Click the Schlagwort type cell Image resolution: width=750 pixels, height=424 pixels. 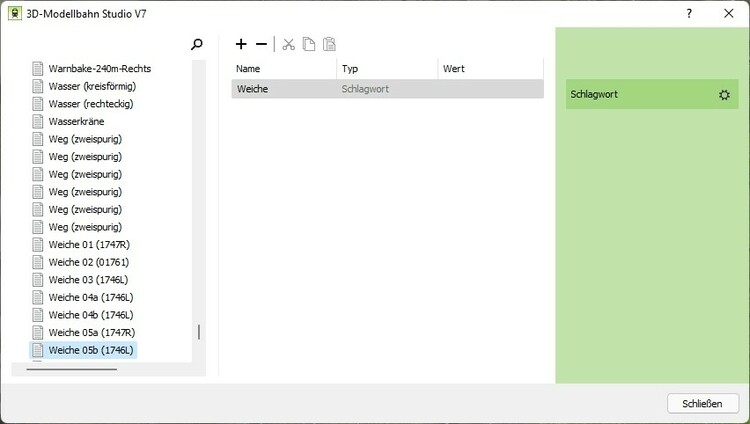[365, 89]
